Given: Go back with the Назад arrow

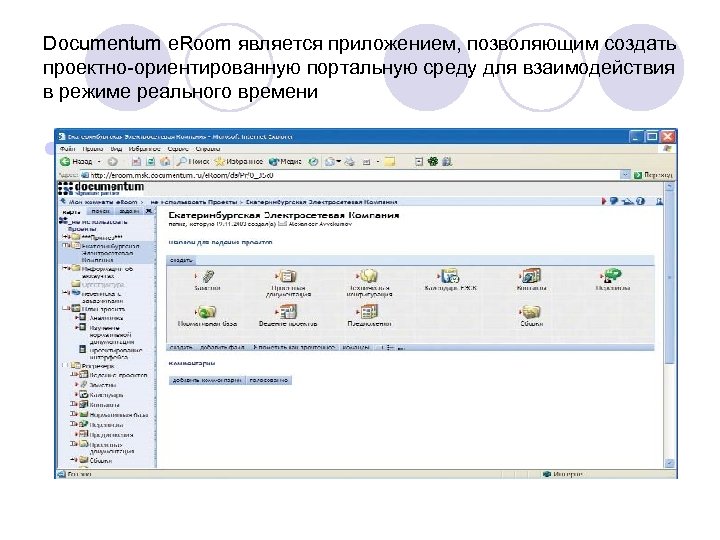Looking at the screenshot, I should coord(76,162).
